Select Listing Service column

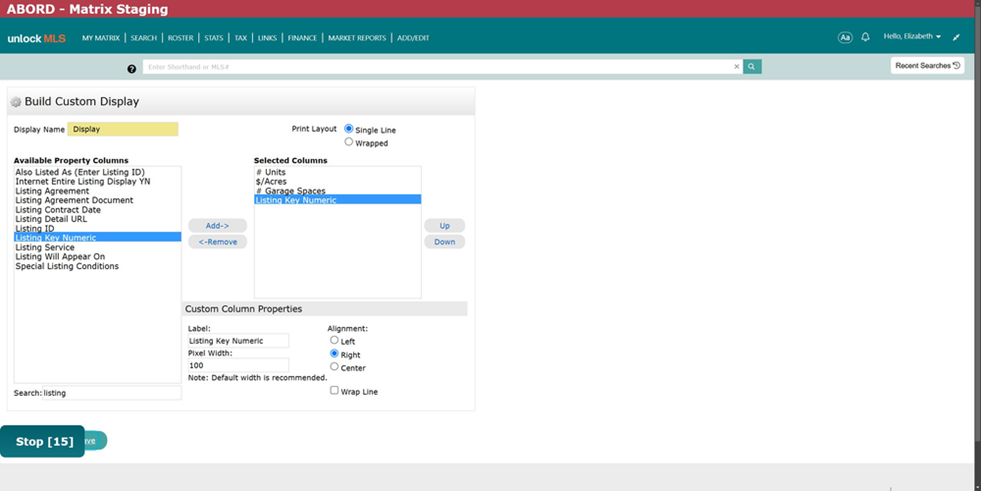(x=98, y=247)
